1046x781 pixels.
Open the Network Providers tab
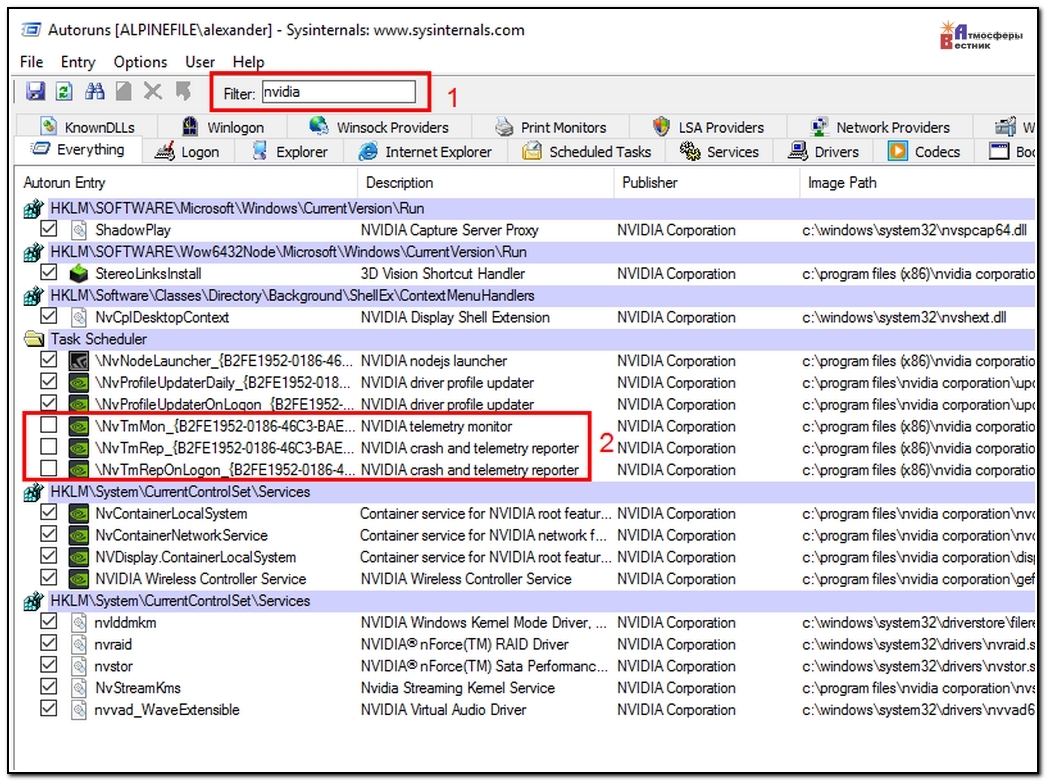[x=881, y=127]
